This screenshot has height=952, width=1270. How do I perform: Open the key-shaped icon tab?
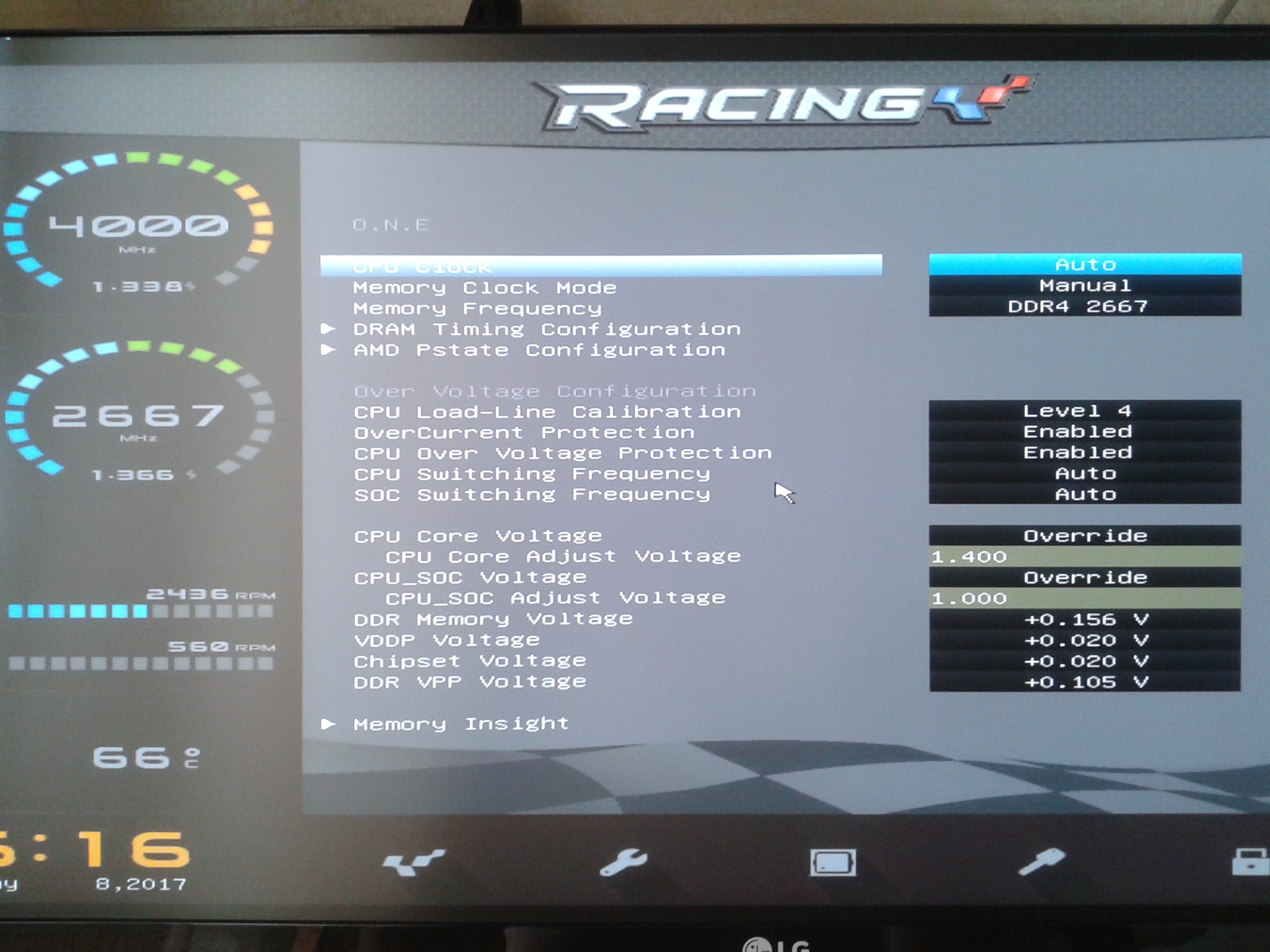click(x=1041, y=861)
